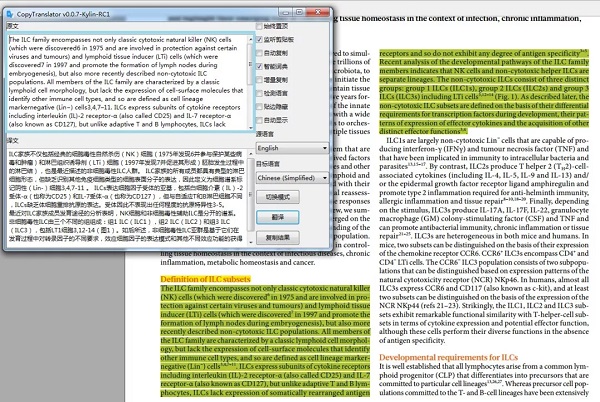
Task: Minimize the CopyTranslator window
Action: 285,13
